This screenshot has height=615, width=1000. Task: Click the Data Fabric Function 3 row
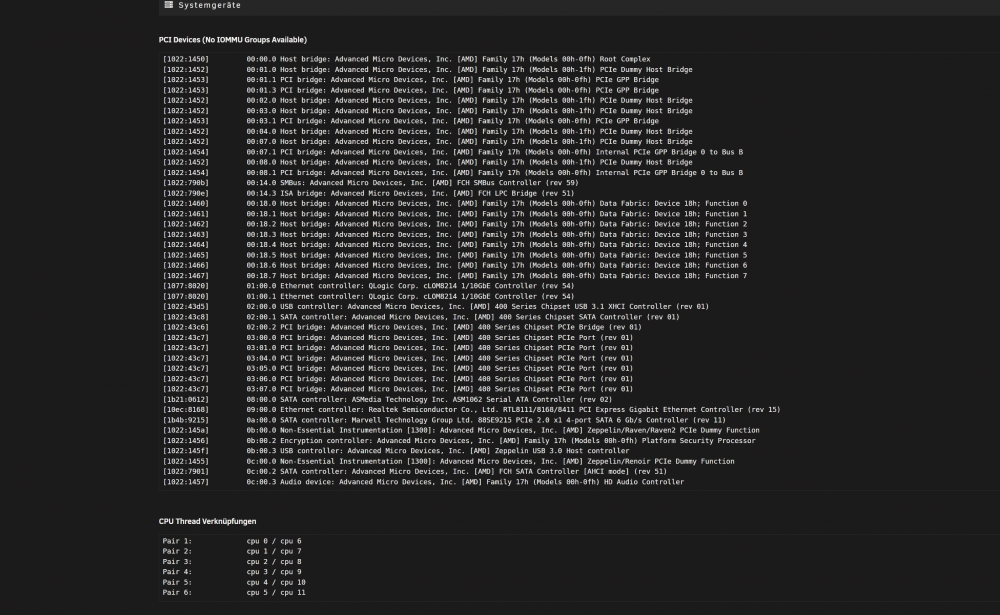(455, 234)
